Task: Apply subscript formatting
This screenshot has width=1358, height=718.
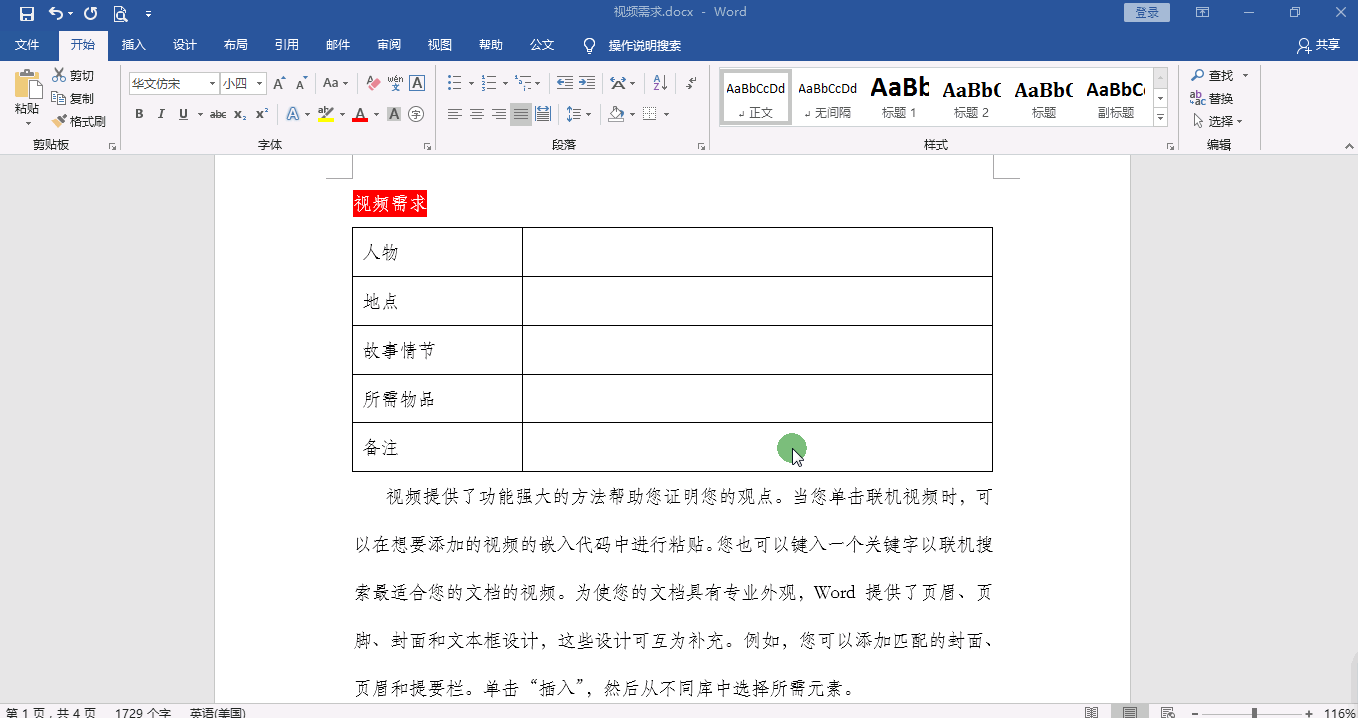Action: click(240, 114)
